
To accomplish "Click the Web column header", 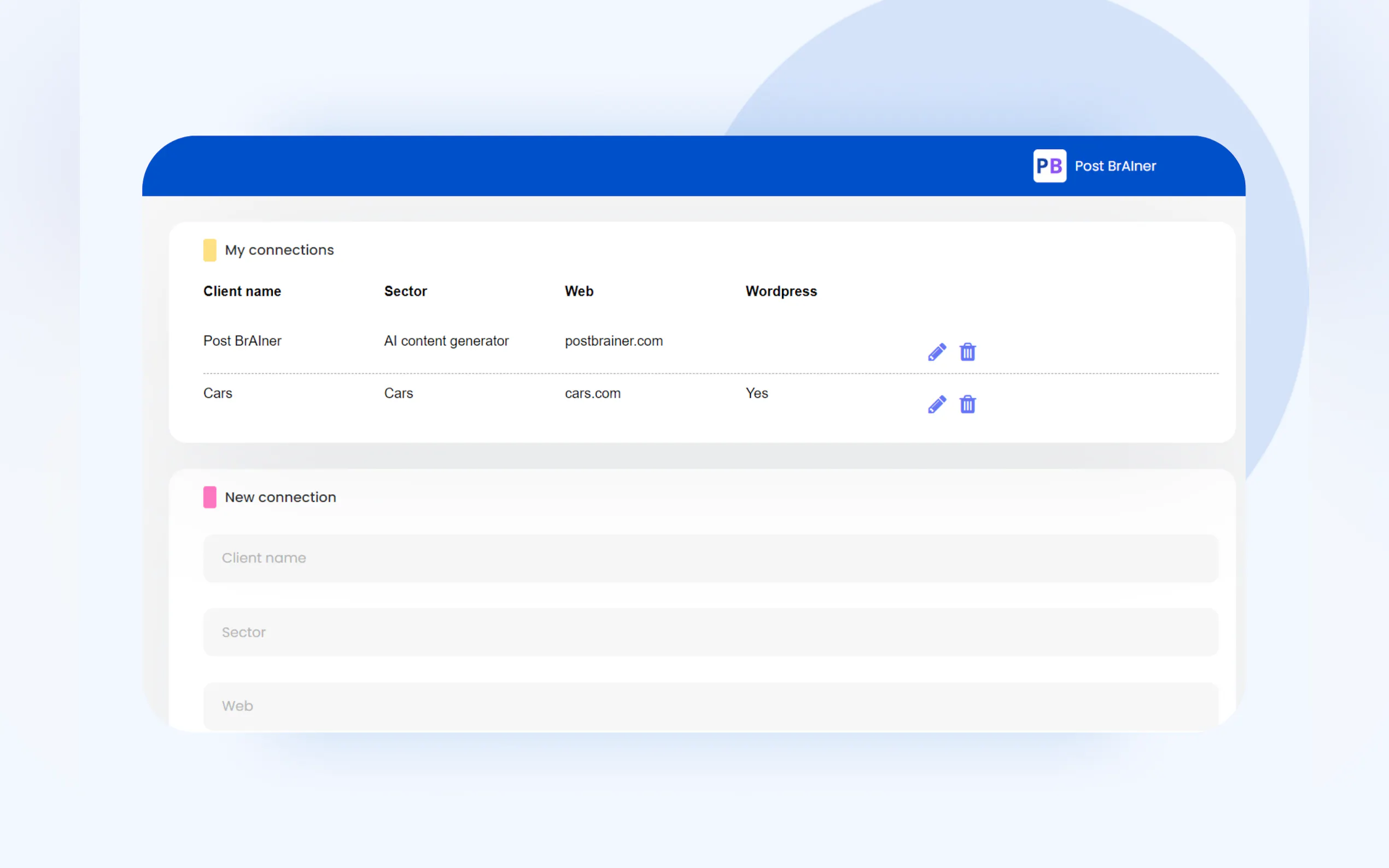I will pos(579,291).
